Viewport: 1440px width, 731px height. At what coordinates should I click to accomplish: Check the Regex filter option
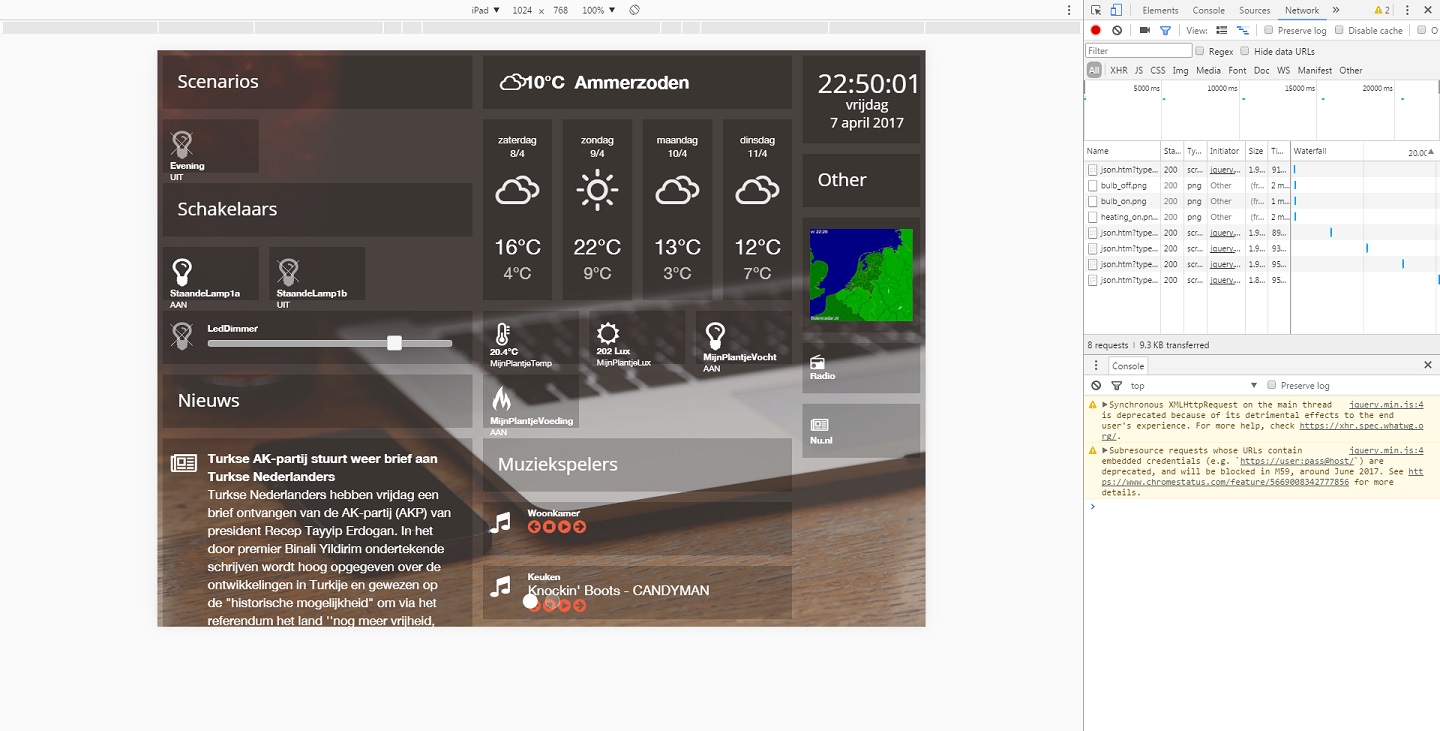pos(1200,51)
